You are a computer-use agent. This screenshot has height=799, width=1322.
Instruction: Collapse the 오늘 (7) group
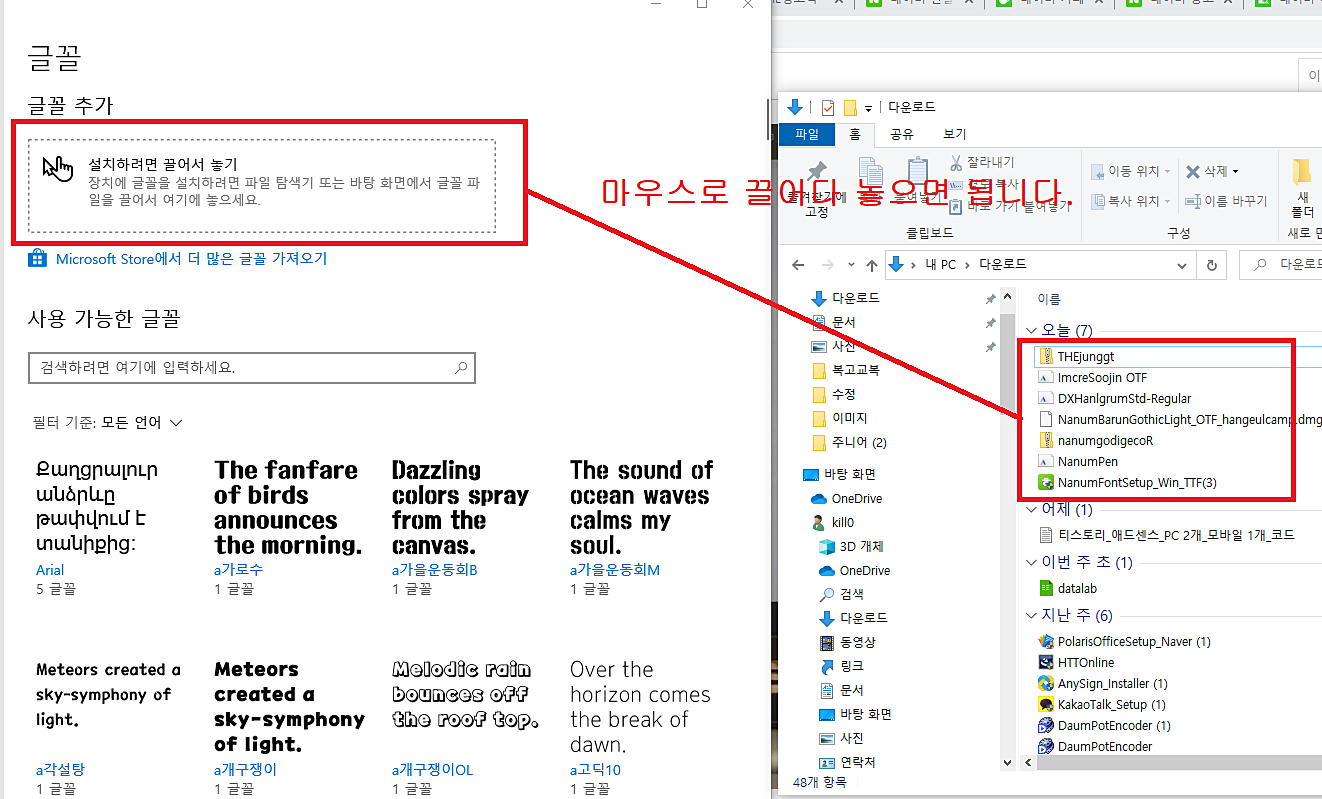1033,330
